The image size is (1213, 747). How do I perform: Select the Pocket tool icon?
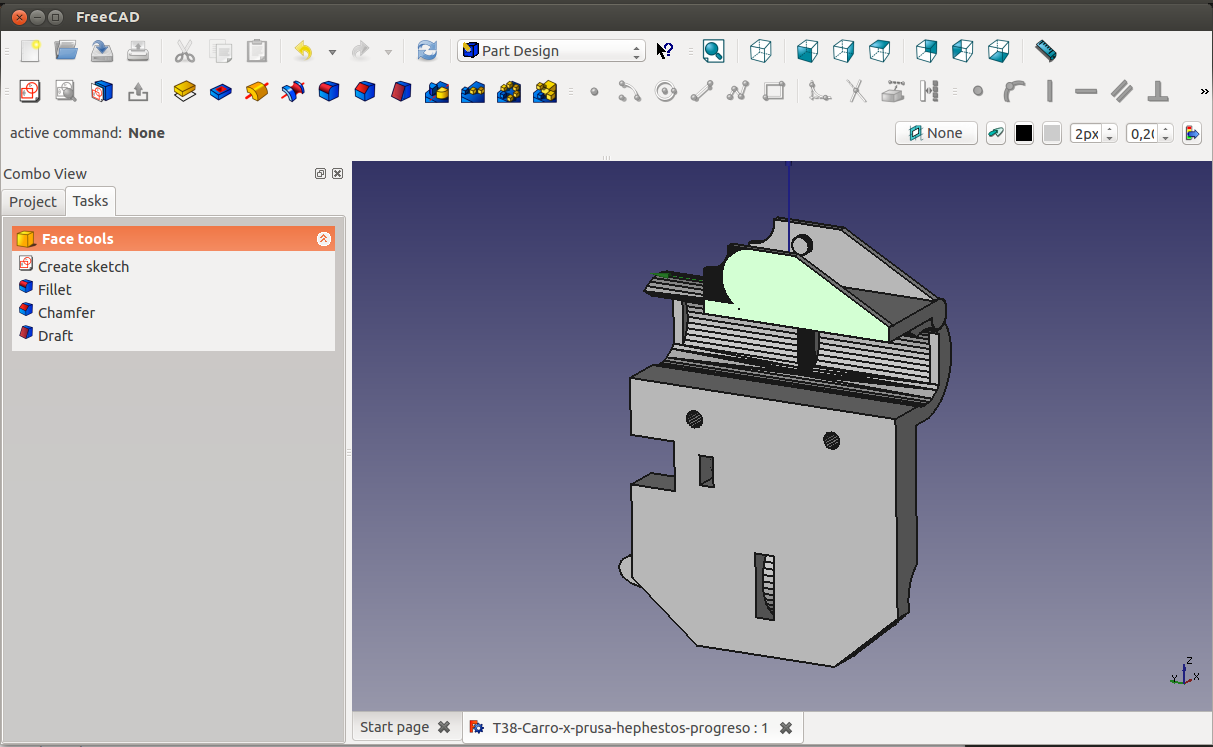221,92
